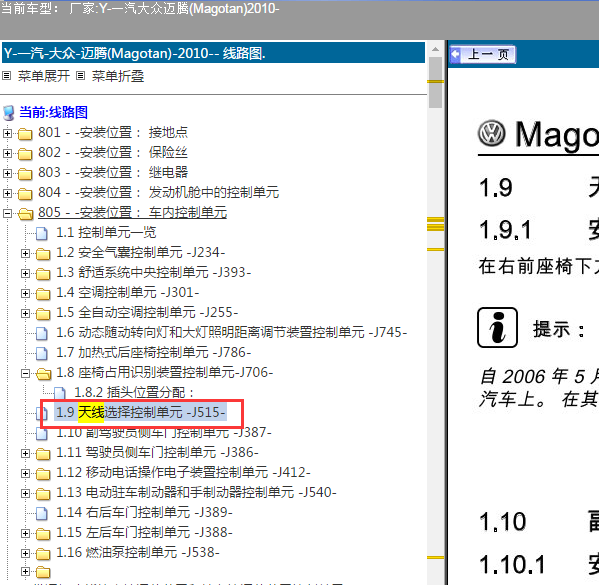Expand the 801 接地点 folder

(x=7, y=133)
